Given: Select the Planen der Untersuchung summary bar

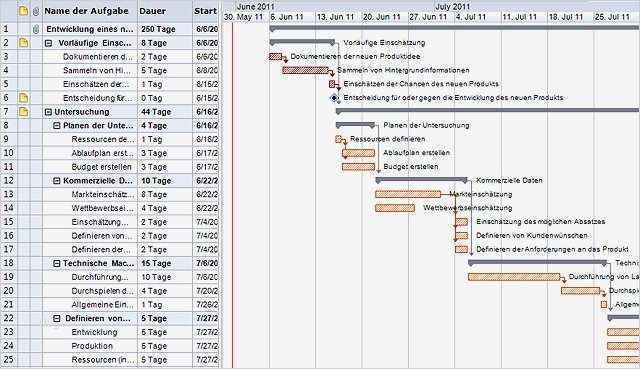Looking at the screenshot, I should (x=355, y=124).
